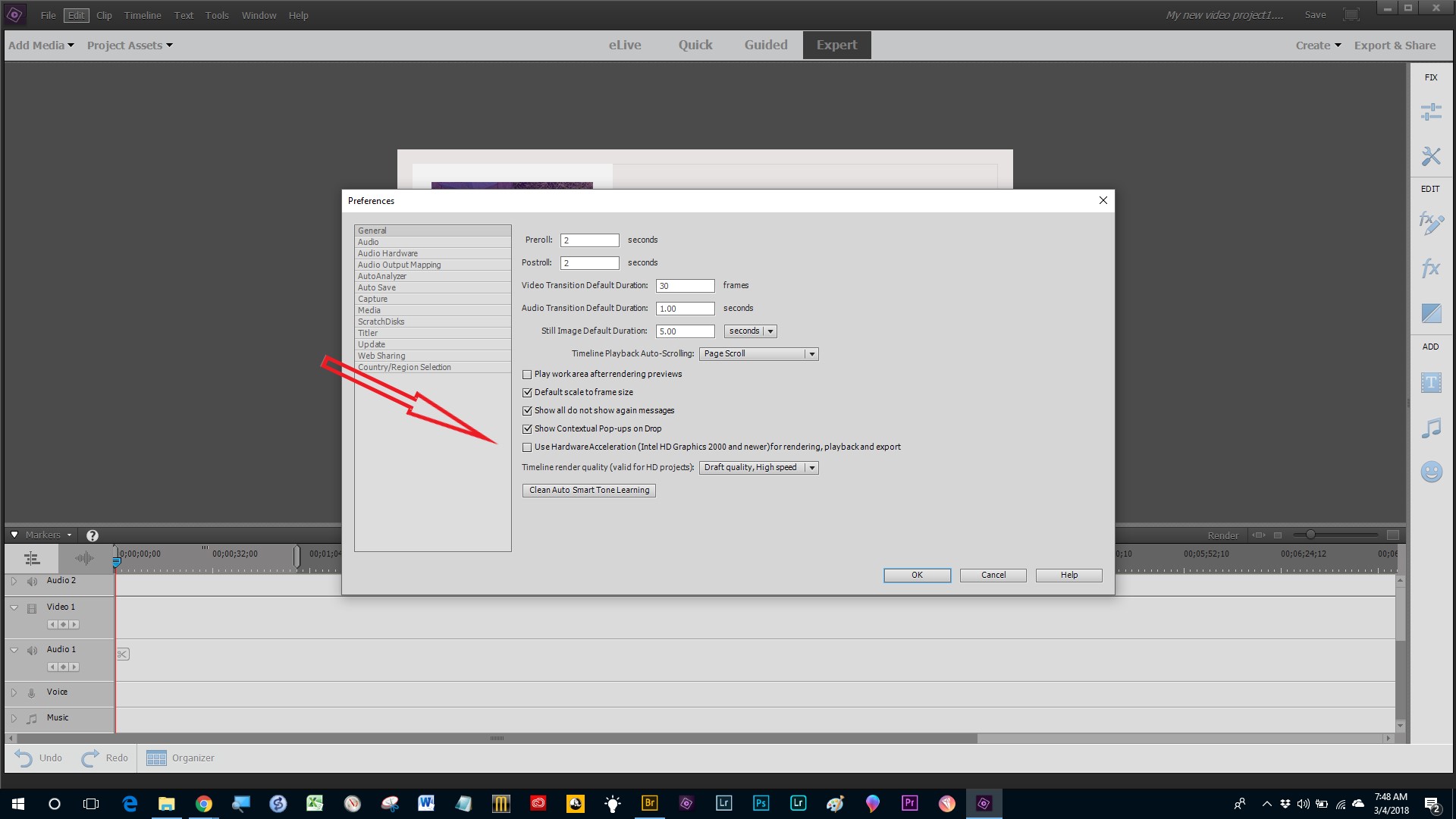The height and width of the screenshot is (819, 1456).
Task: Open Adobe Bridge from the taskbar
Action: 649,803
